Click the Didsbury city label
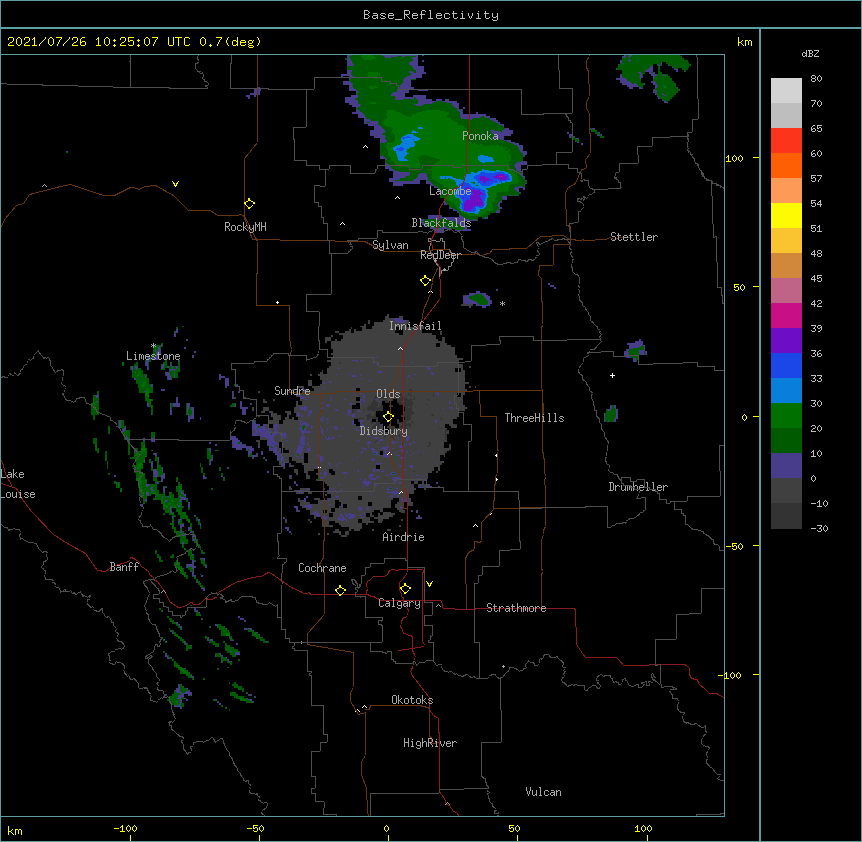This screenshot has width=862, height=842. click(x=384, y=431)
